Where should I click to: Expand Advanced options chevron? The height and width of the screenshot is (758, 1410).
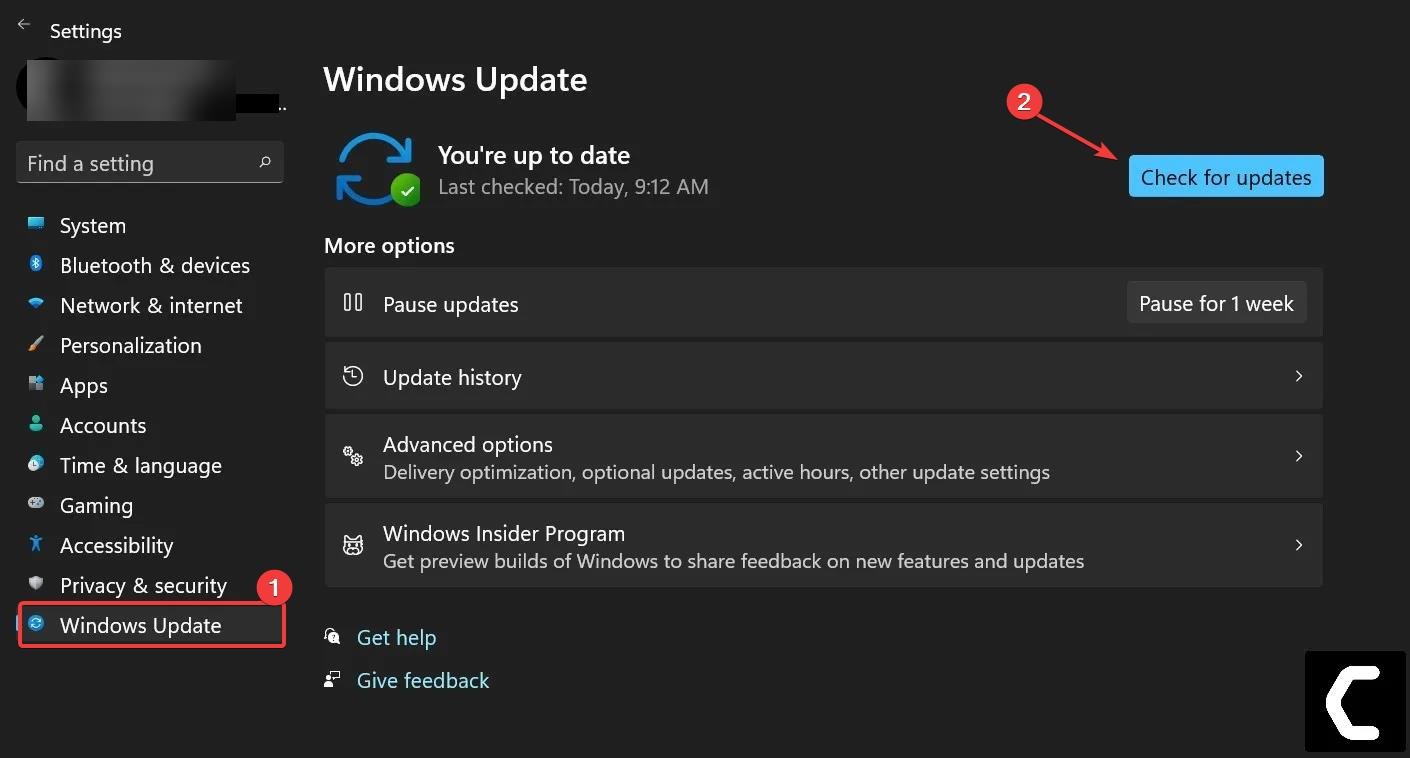1299,456
